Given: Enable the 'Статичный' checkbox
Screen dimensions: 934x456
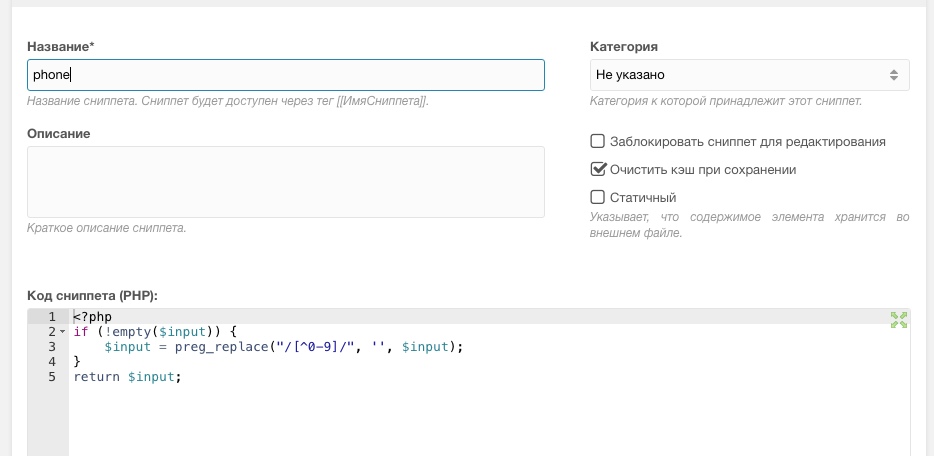Looking at the screenshot, I should coord(597,196).
